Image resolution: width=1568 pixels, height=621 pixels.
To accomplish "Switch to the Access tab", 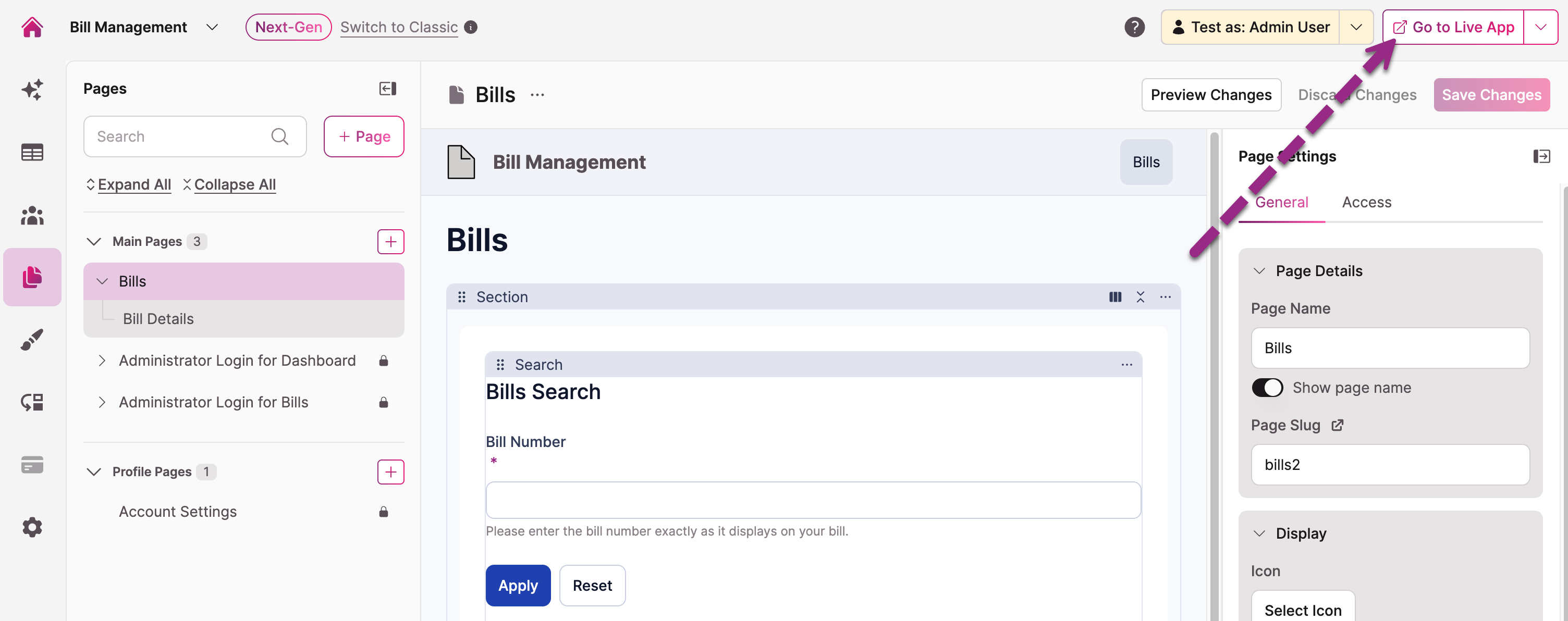I will [1366, 202].
